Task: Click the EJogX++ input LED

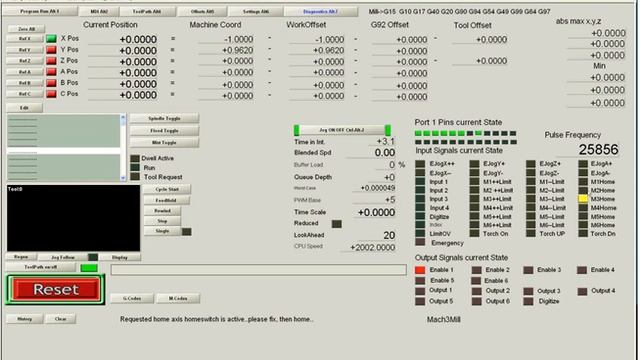Action: pos(420,164)
